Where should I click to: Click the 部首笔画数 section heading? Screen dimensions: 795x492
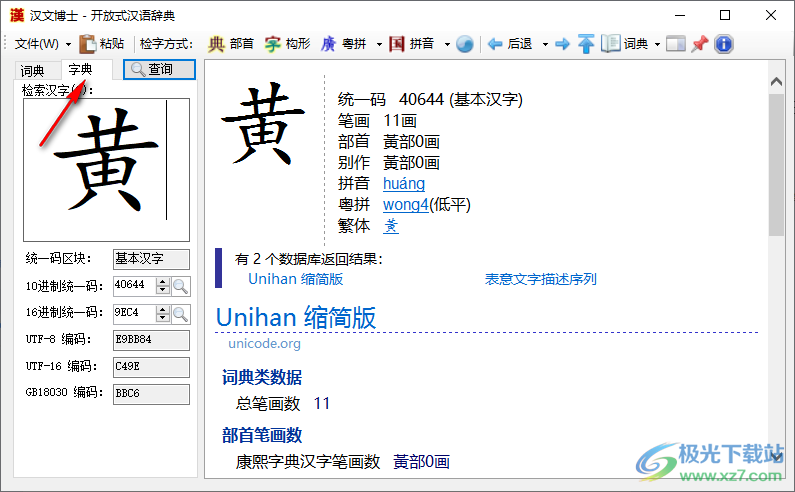(x=262, y=435)
